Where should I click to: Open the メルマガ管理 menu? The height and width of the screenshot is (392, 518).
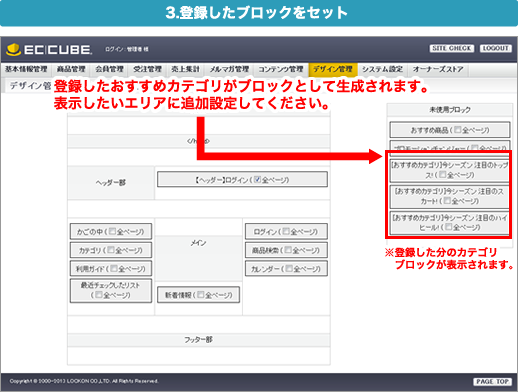[229, 69]
